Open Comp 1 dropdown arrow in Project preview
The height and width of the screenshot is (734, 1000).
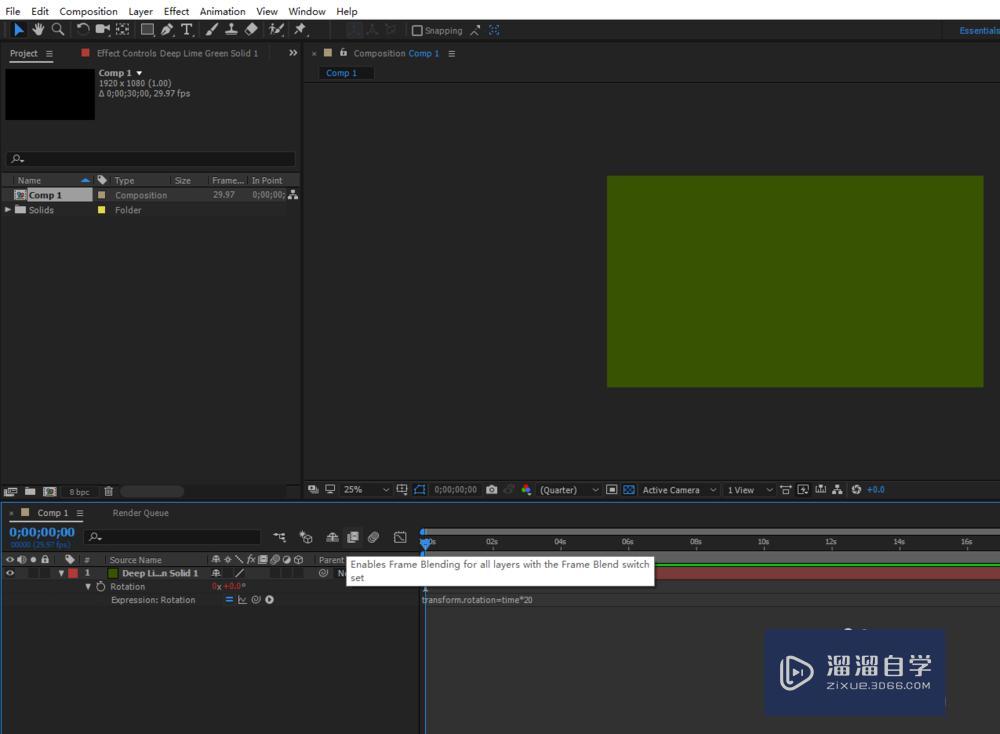pyautogui.click(x=139, y=73)
